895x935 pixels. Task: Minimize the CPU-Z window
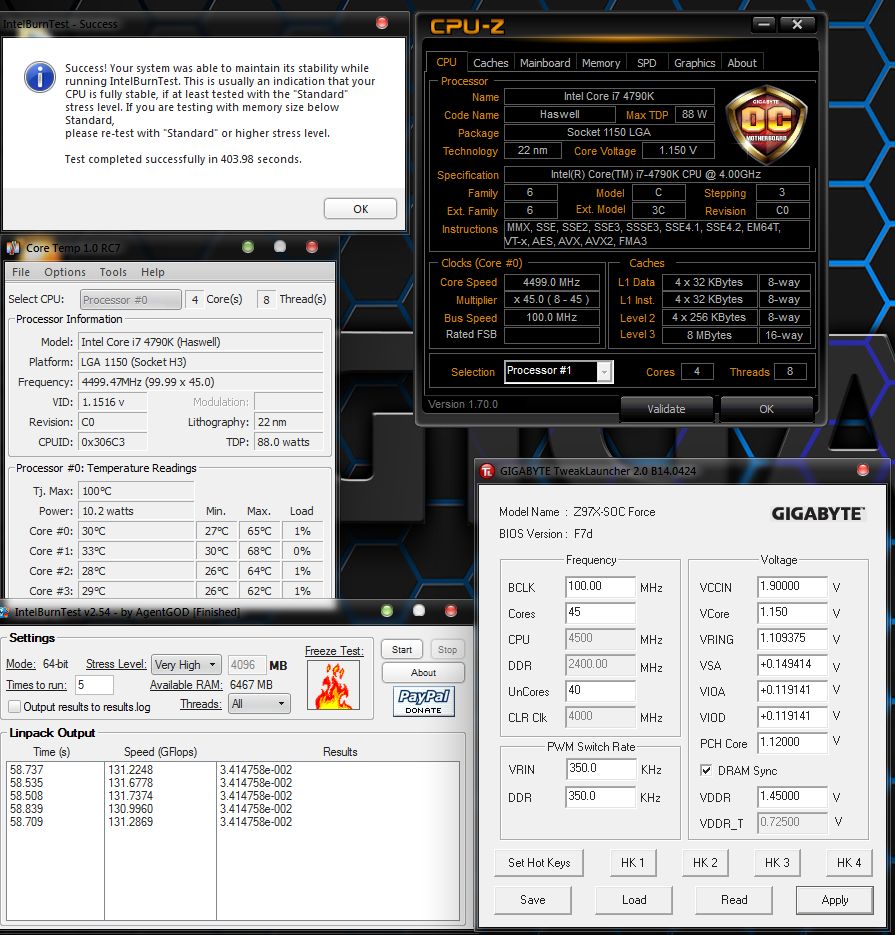764,24
